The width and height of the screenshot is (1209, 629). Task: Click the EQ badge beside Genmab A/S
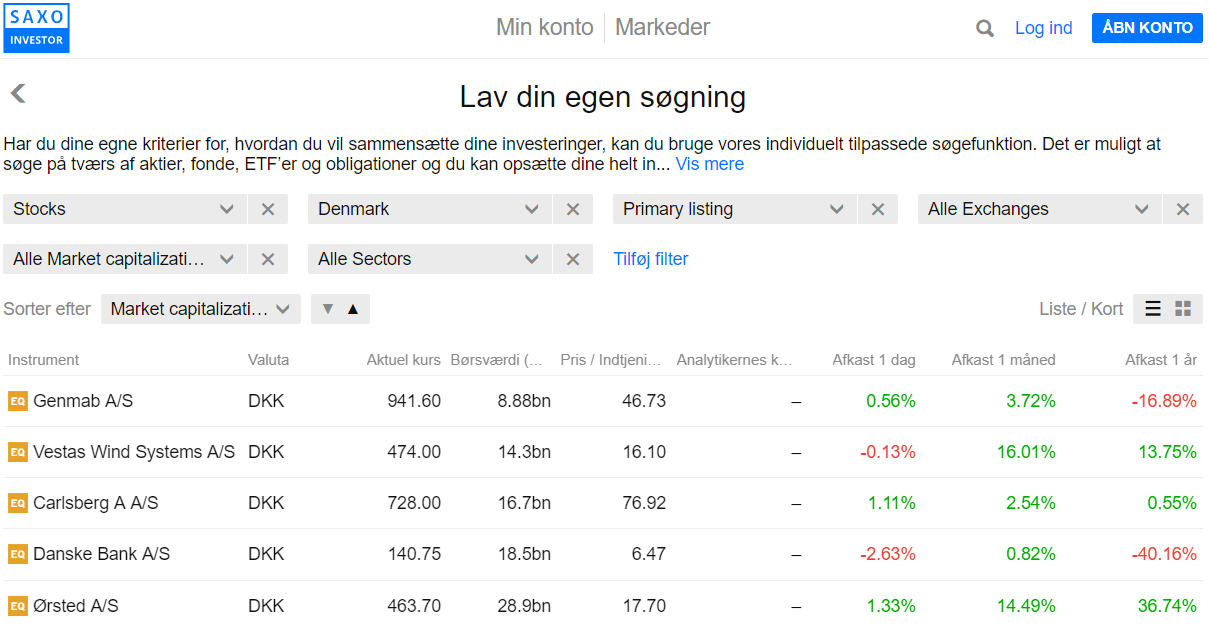17,401
